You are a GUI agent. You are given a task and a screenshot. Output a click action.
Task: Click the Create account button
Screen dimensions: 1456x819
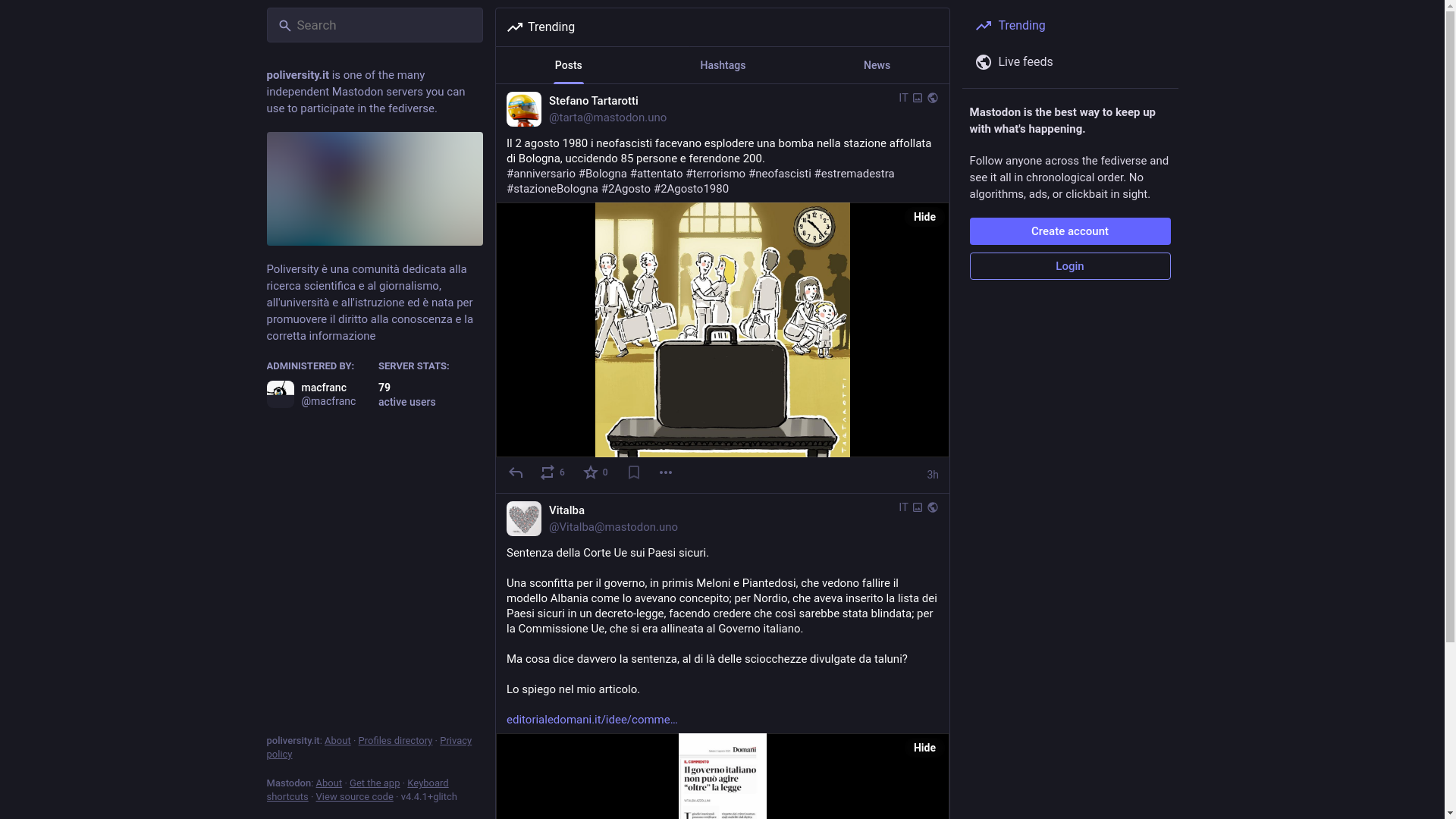pyautogui.click(x=1070, y=231)
